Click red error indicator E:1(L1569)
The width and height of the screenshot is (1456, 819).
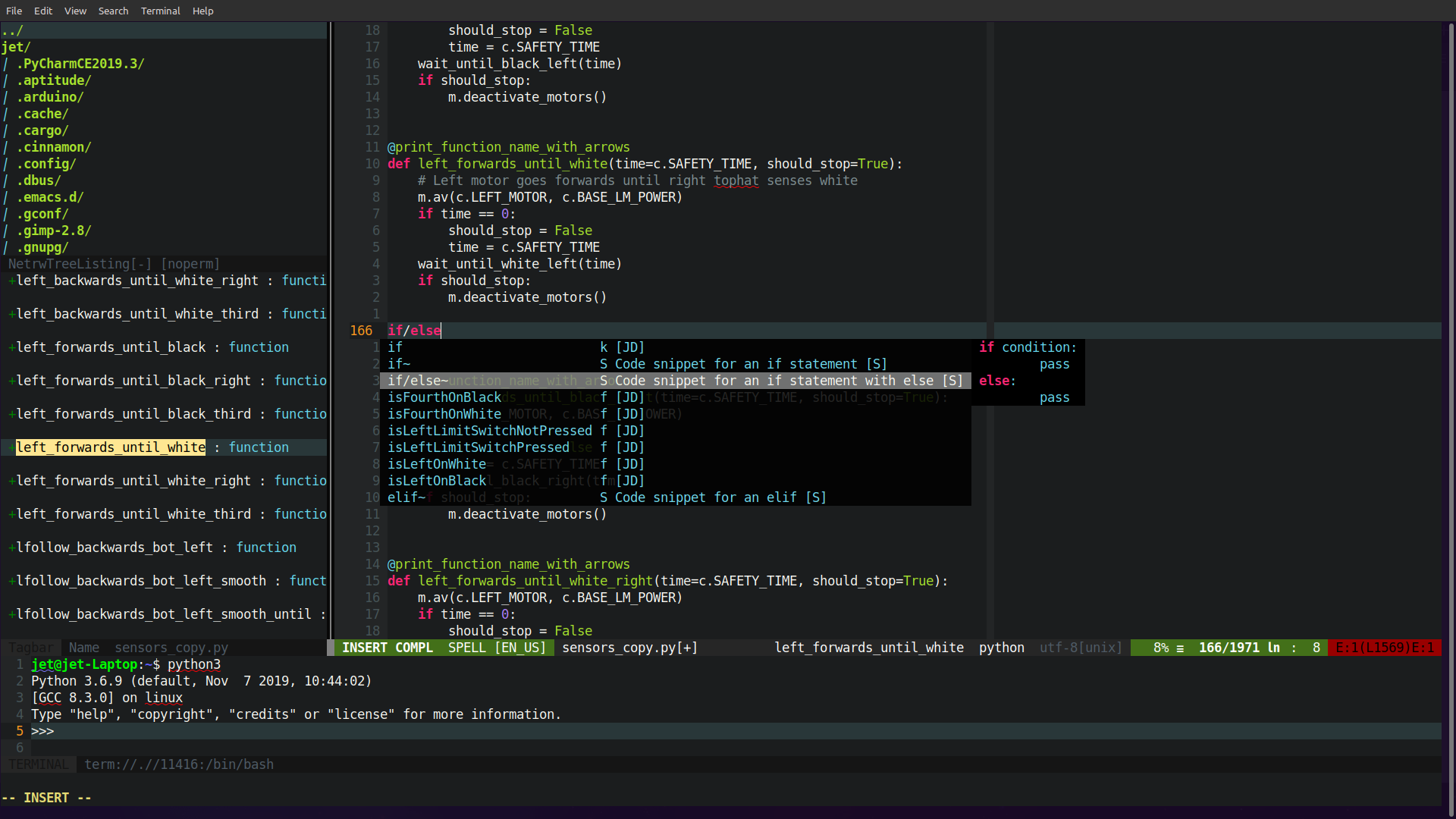pos(1385,648)
